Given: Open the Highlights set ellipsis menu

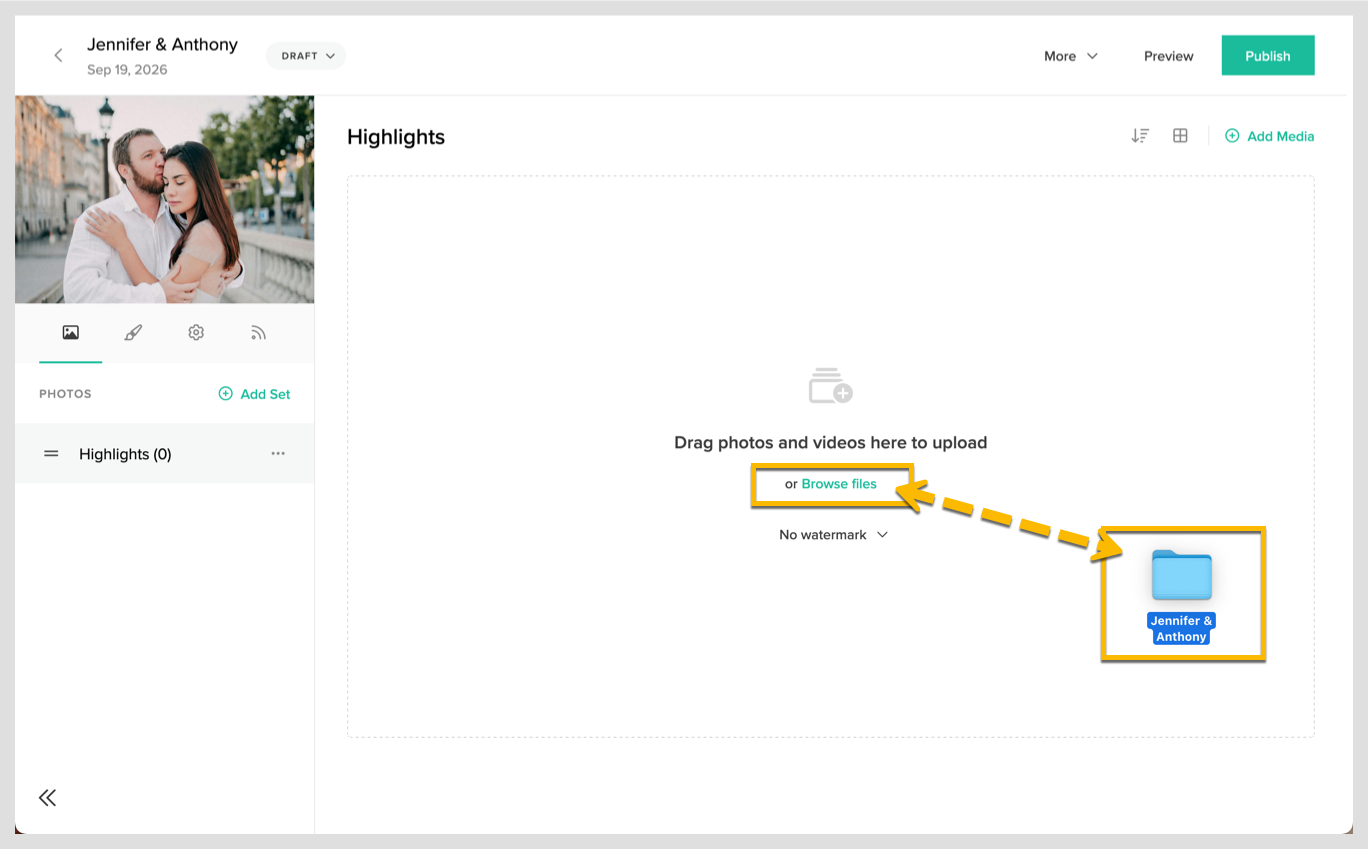Looking at the screenshot, I should (278, 454).
